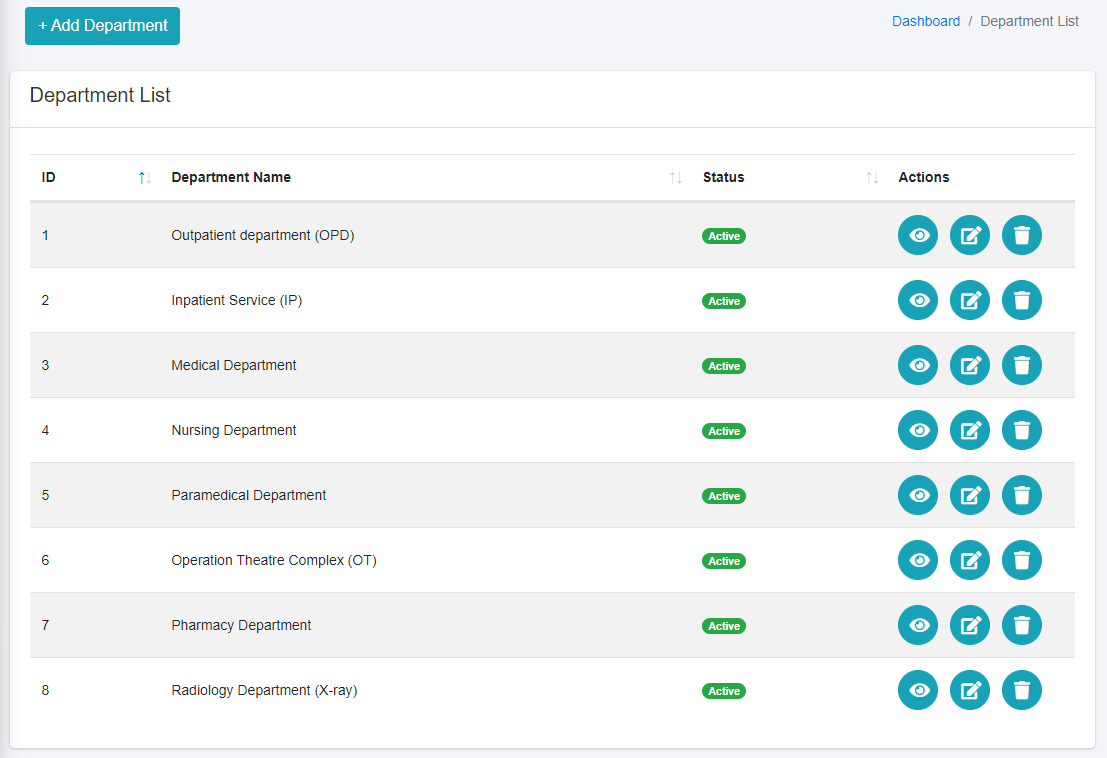The image size is (1107, 758).
Task: Edit the Radiology Department (X-ray) entry
Action: tap(969, 690)
